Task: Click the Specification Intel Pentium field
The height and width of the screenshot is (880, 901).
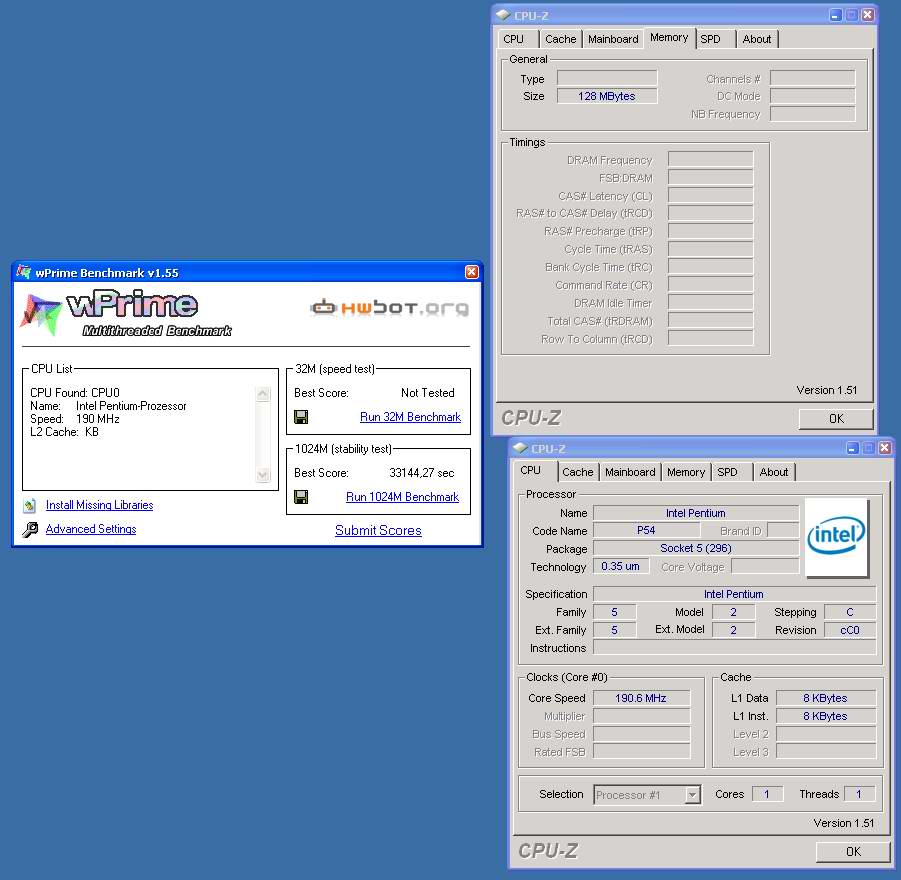Action: 734,594
